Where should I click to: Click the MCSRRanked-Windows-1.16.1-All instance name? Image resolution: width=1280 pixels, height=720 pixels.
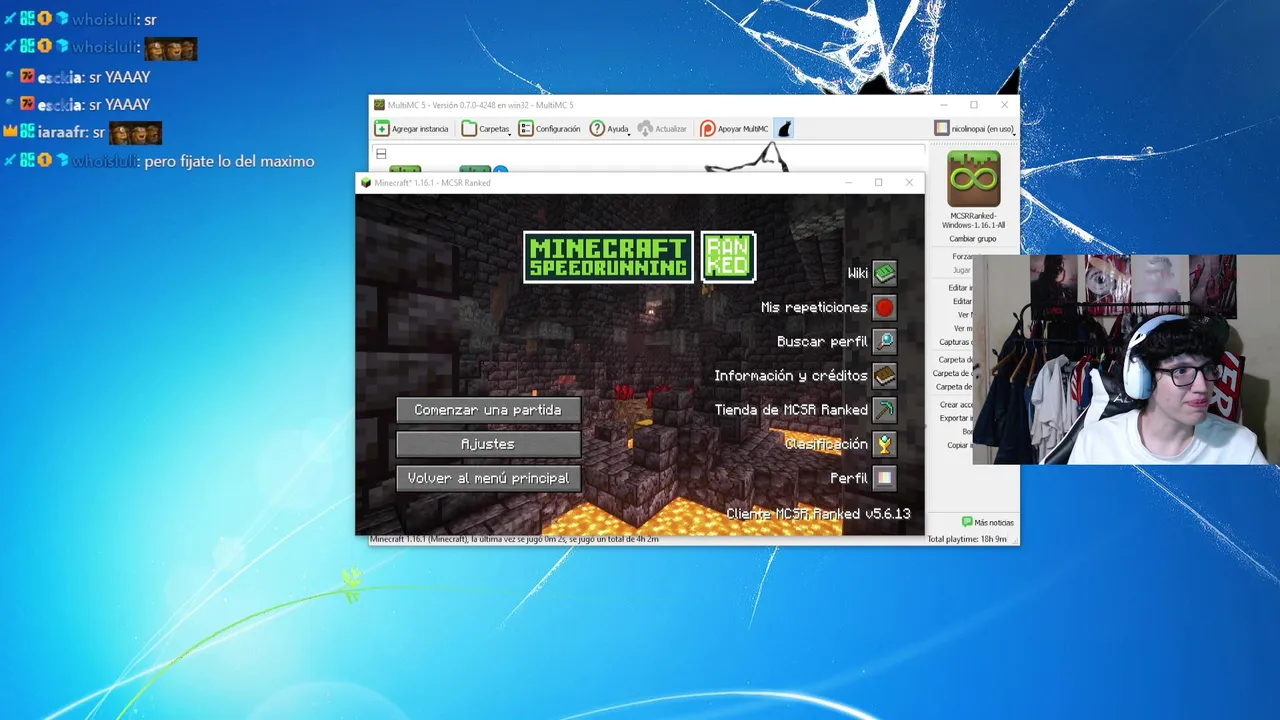(x=973, y=220)
